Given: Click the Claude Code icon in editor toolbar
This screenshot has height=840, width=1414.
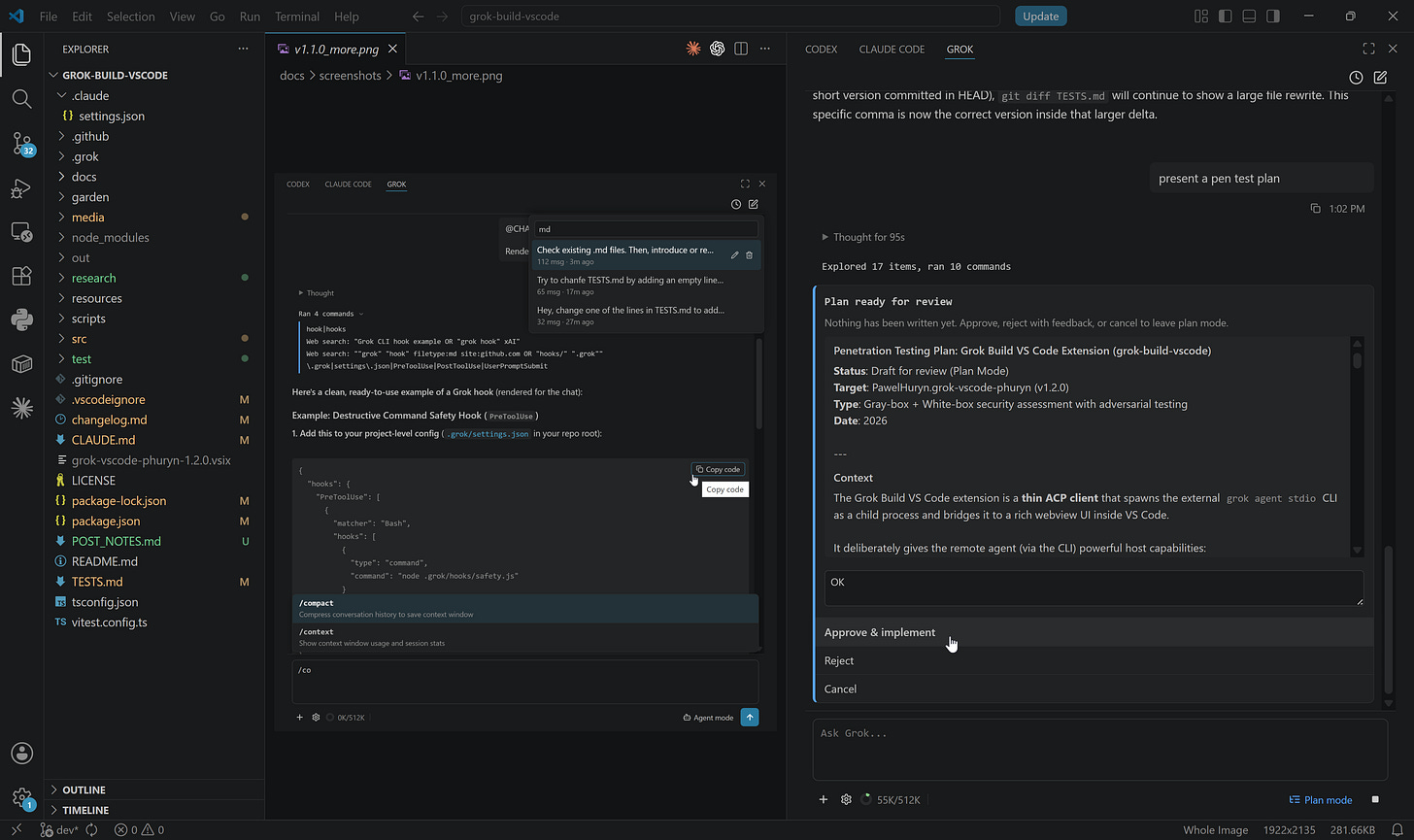Looking at the screenshot, I should pos(693,49).
